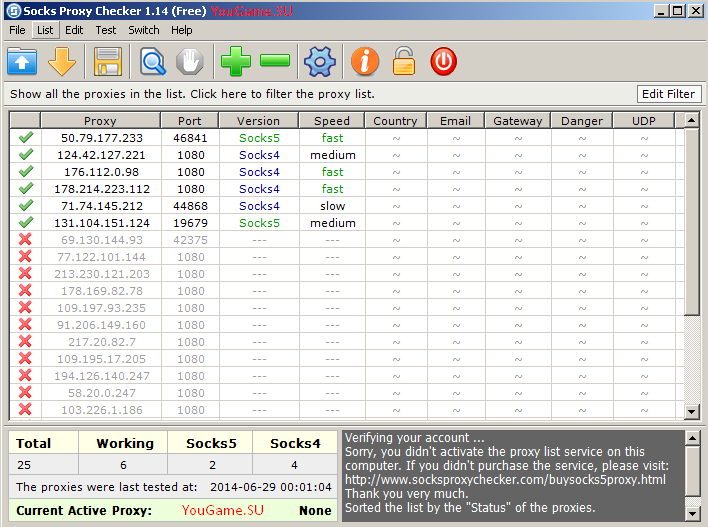The height and width of the screenshot is (527, 708).
Task: Click the orange download arrow icon
Action: (x=62, y=62)
